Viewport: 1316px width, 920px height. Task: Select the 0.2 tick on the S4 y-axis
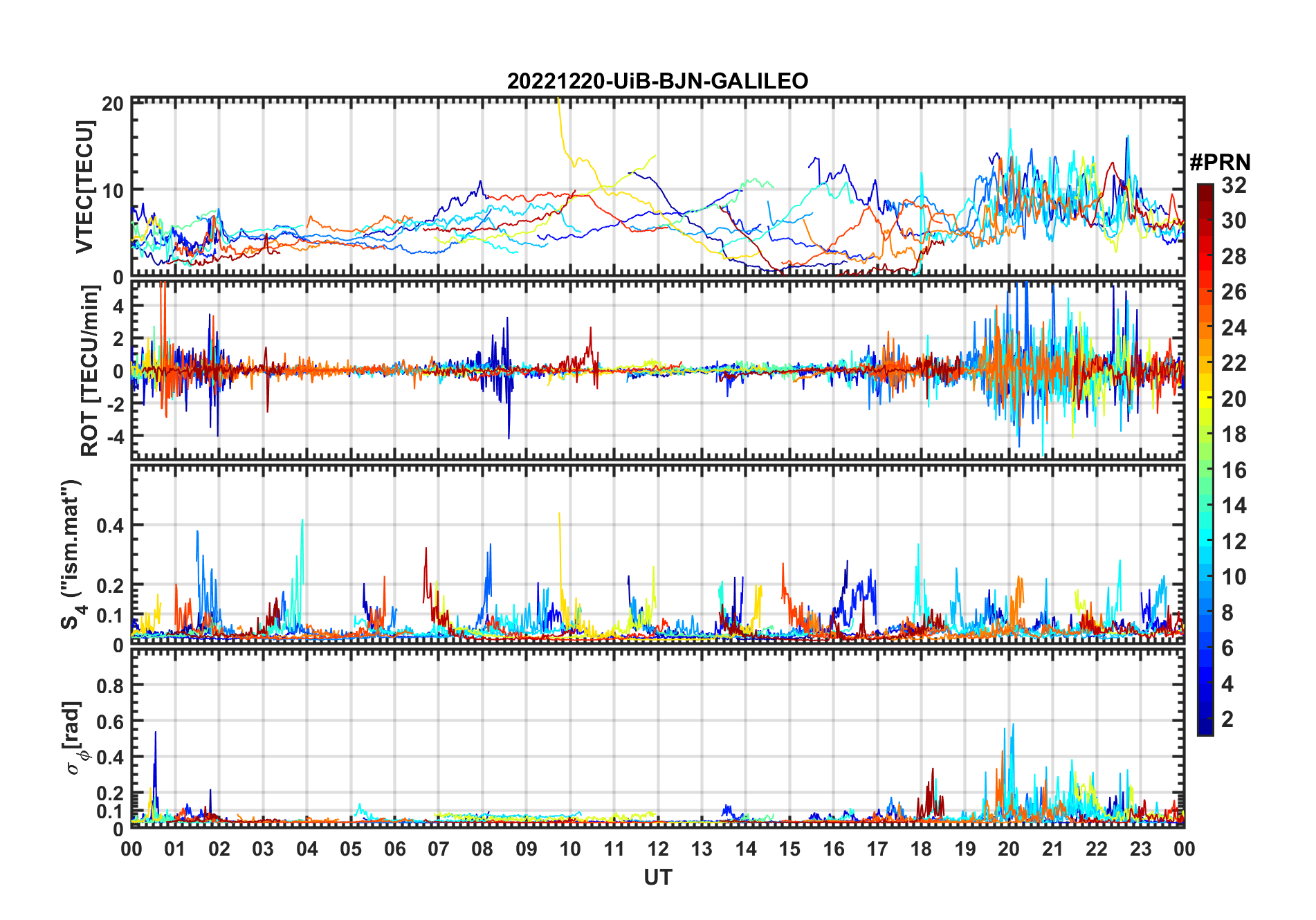tap(110, 585)
